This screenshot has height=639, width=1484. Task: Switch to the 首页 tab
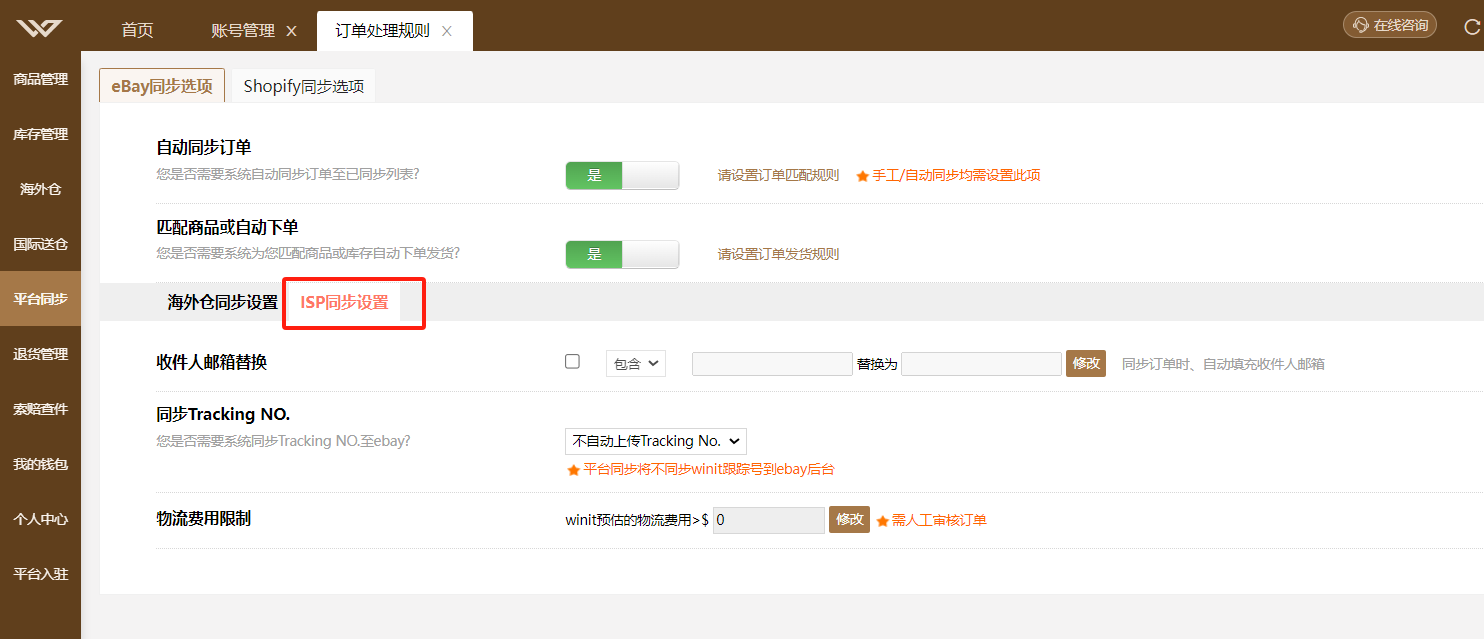coord(137,31)
